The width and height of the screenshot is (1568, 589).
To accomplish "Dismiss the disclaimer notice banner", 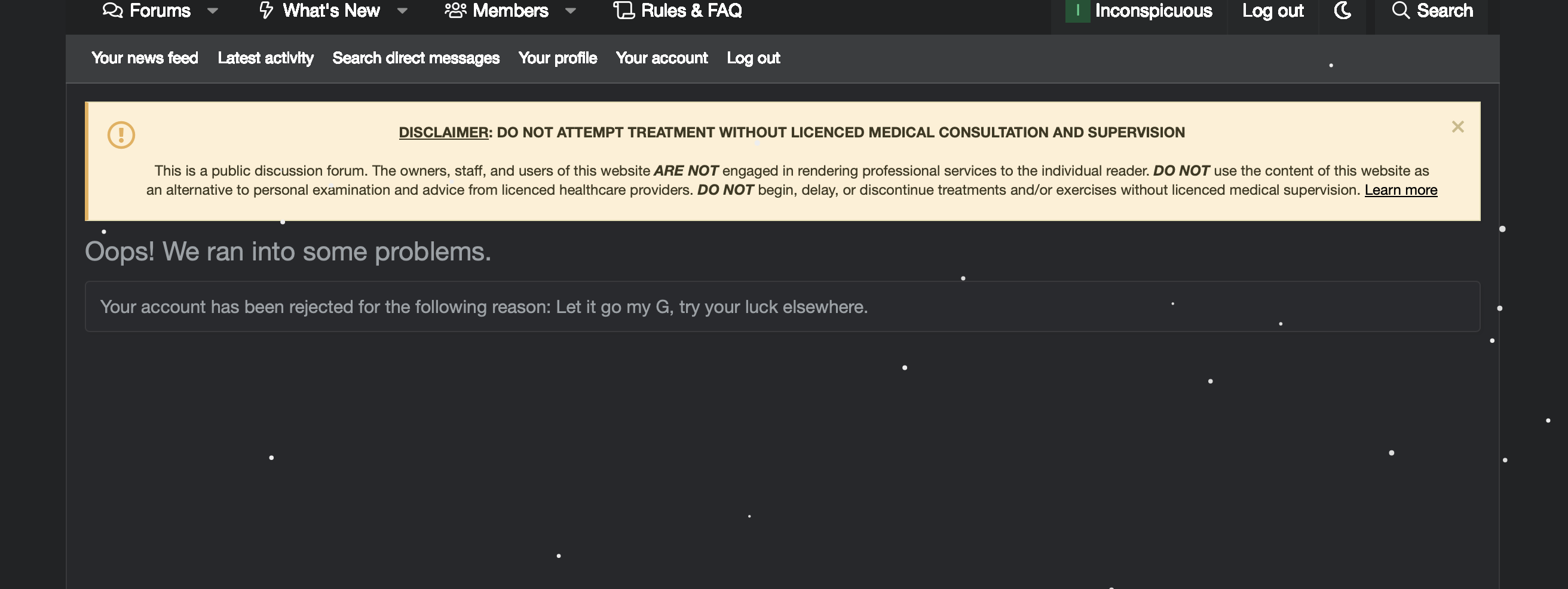I will coord(1457,127).
